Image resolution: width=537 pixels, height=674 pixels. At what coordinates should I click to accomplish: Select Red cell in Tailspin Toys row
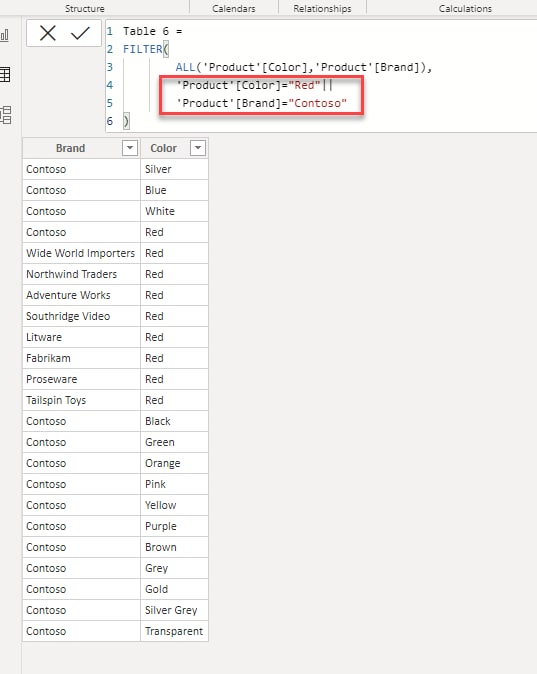tap(174, 401)
